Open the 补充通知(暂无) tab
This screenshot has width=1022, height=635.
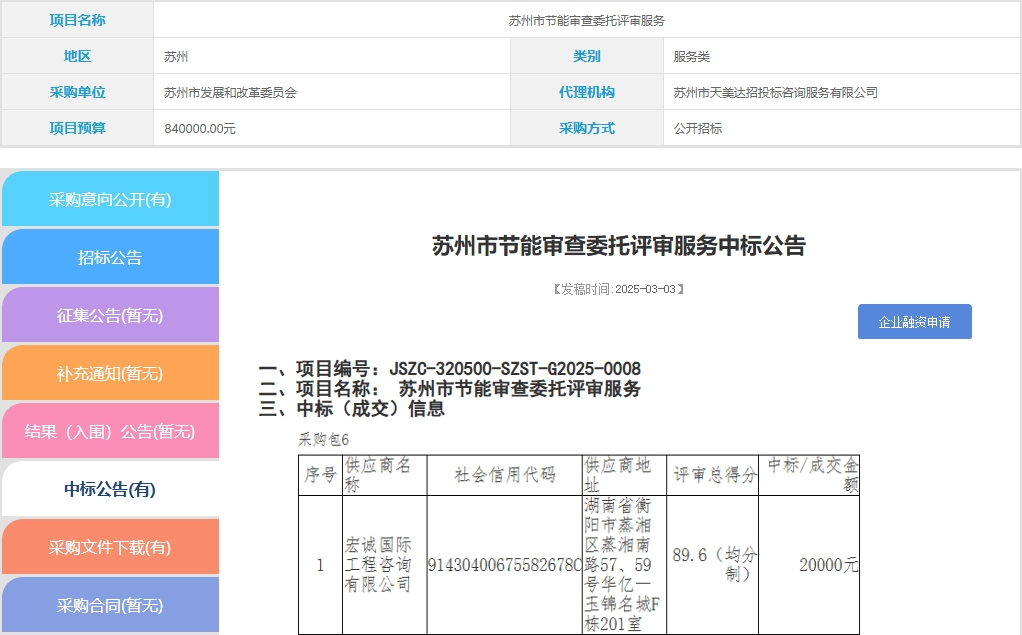coord(110,373)
